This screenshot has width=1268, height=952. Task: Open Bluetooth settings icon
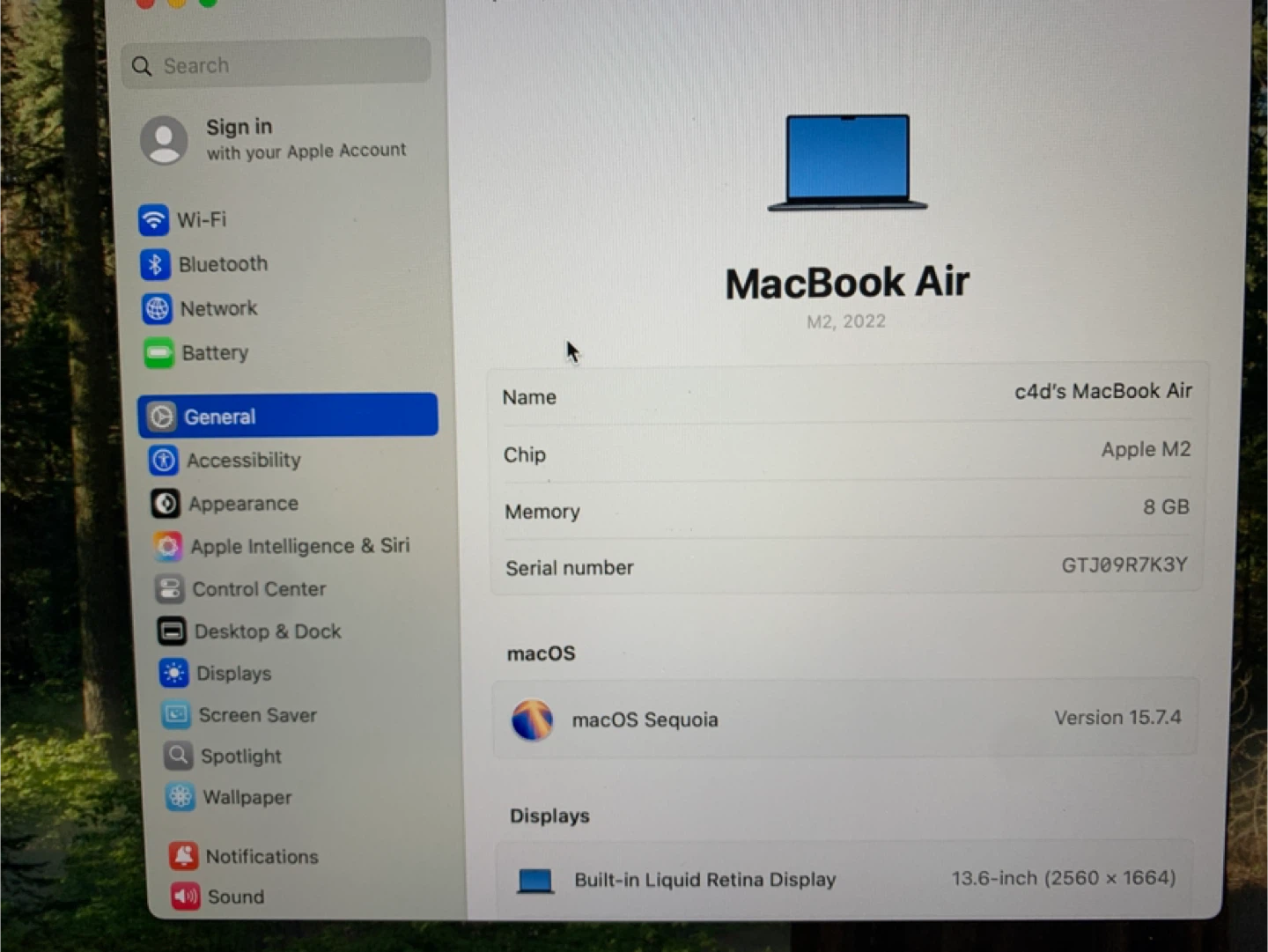[155, 264]
